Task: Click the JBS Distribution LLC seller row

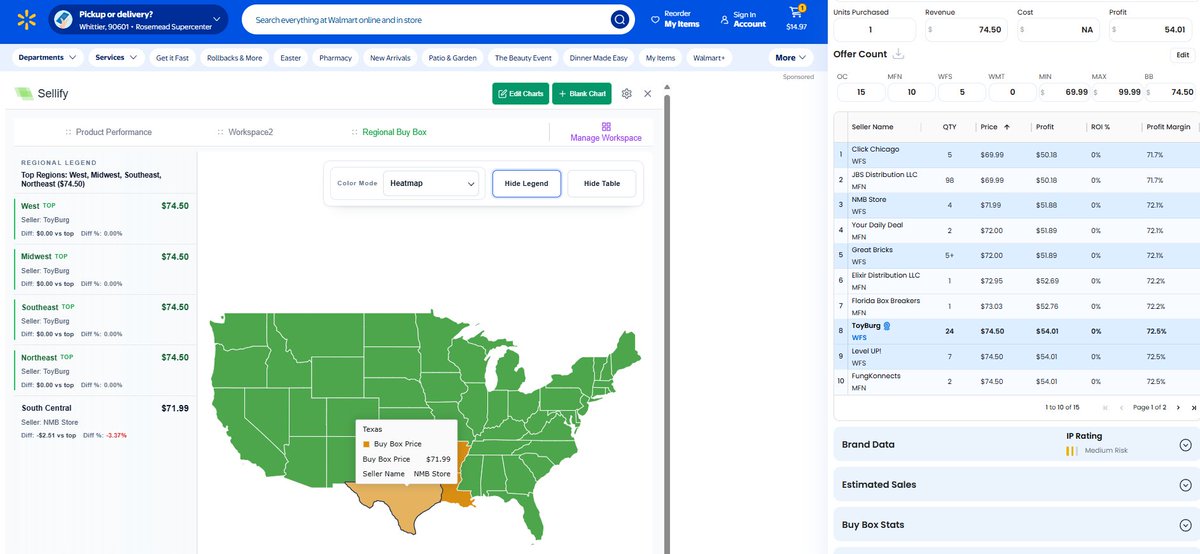Action: [x=1017, y=180]
